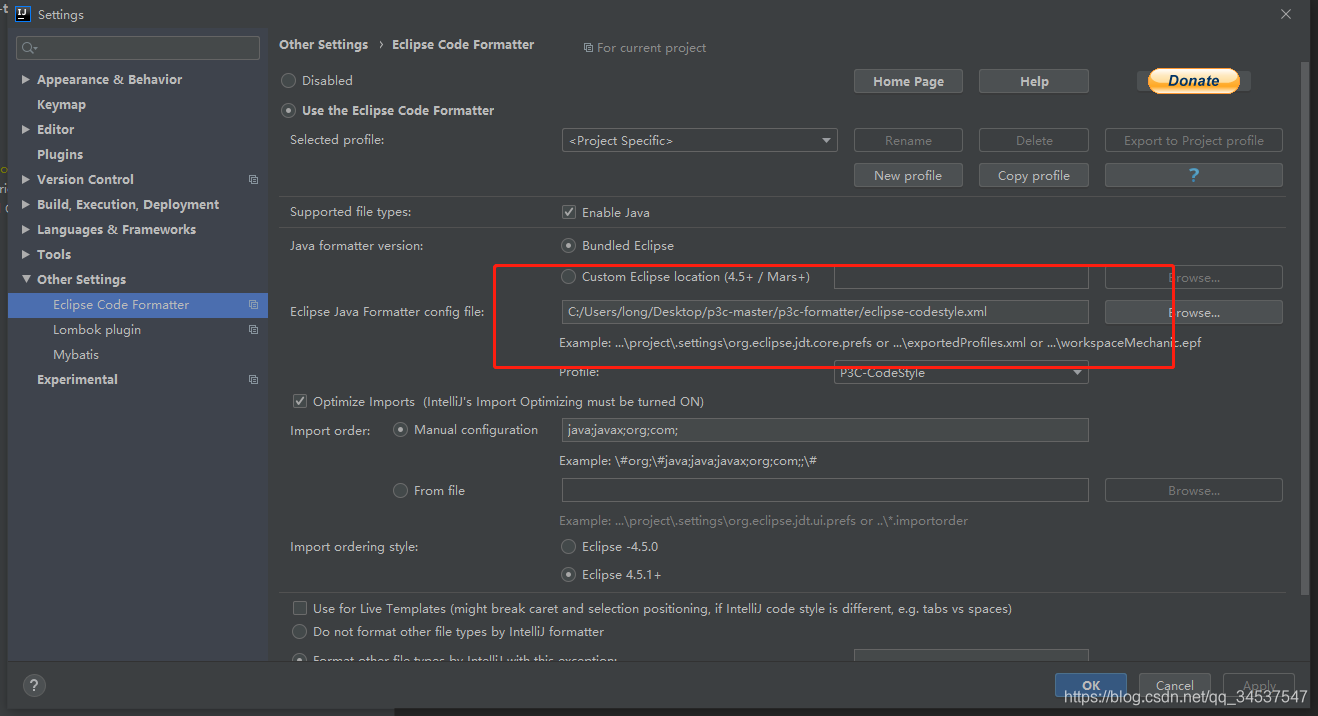Select Use the Eclipse Code Formatter option

pyautogui.click(x=289, y=111)
